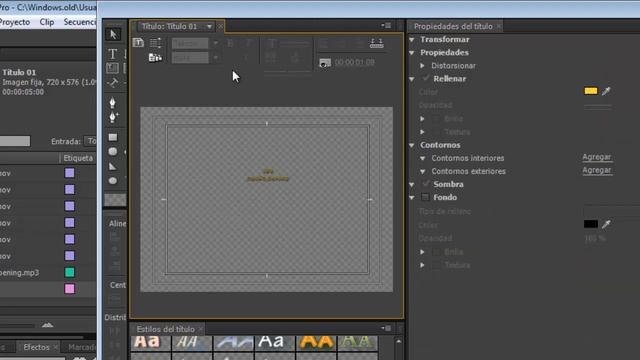Switch to Estilos del título tab

[165, 329]
